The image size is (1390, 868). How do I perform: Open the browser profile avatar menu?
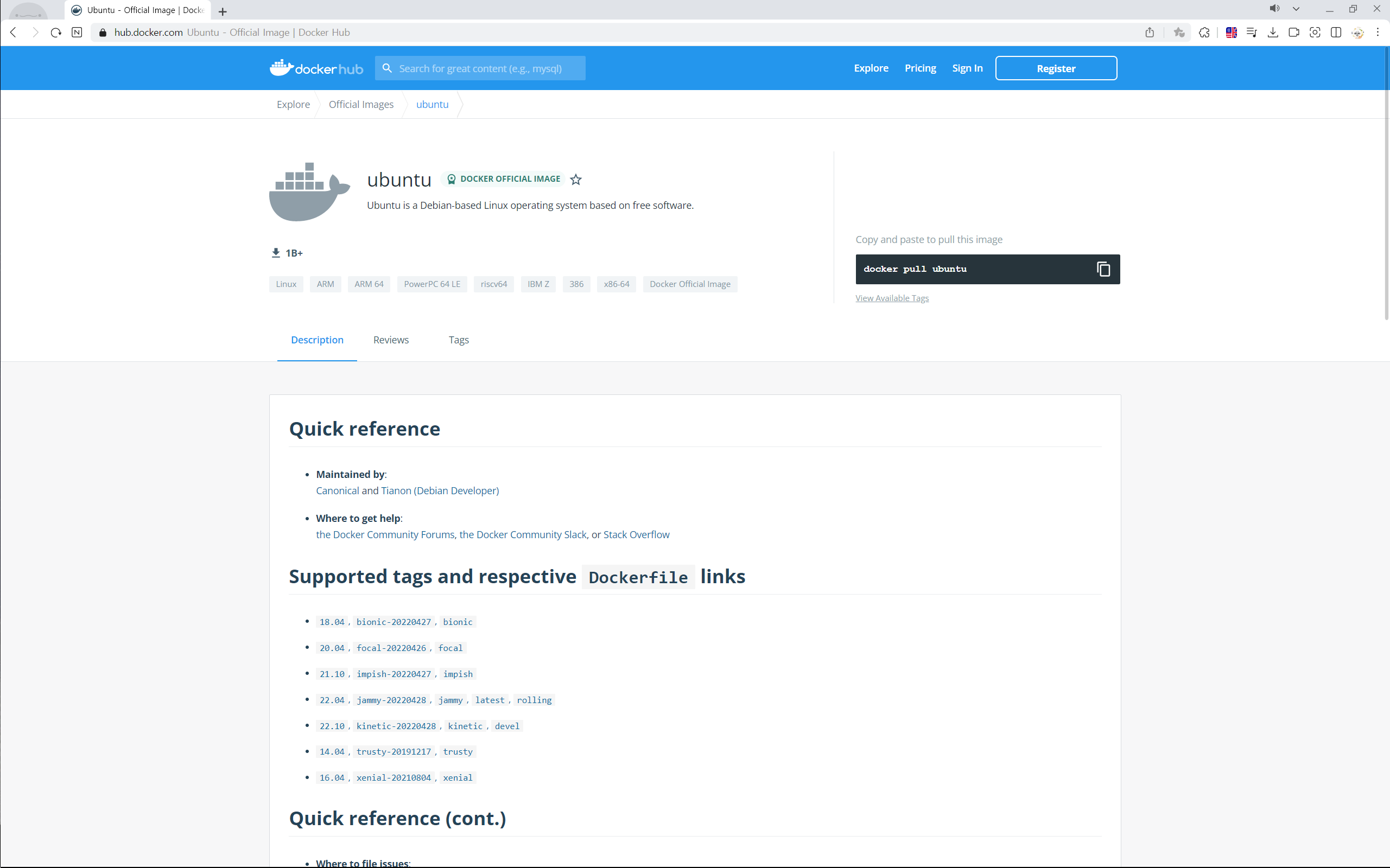[x=1357, y=33]
